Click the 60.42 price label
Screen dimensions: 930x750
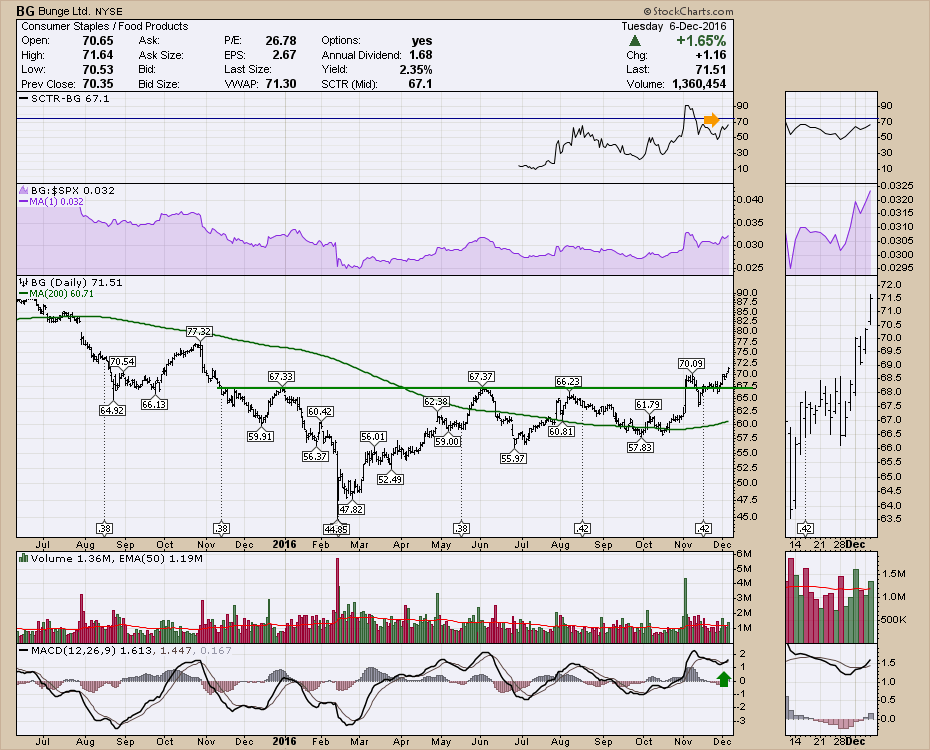tap(320, 411)
